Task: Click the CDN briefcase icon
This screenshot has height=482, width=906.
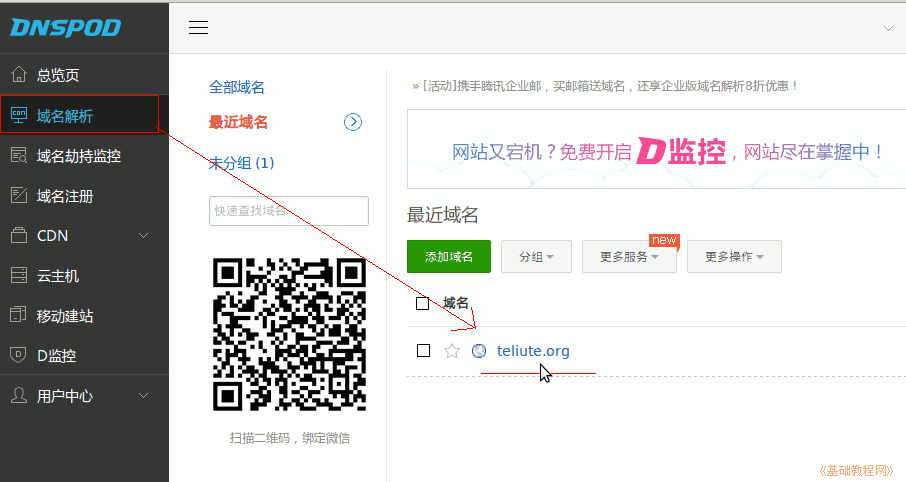Action: tap(19, 235)
